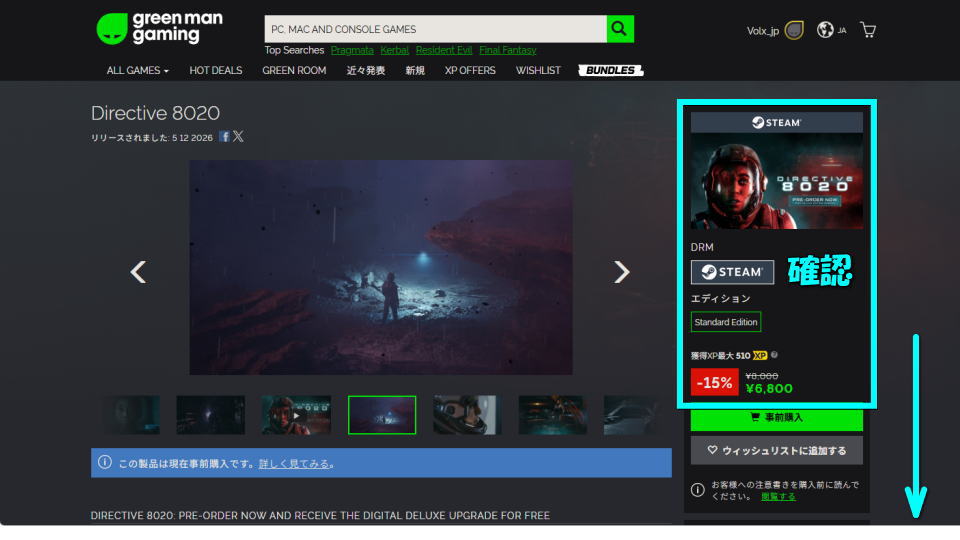The height and width of the screenshot is (540, 960).
Task: Show next screenshot with right arrow
Action: (622, 272)
